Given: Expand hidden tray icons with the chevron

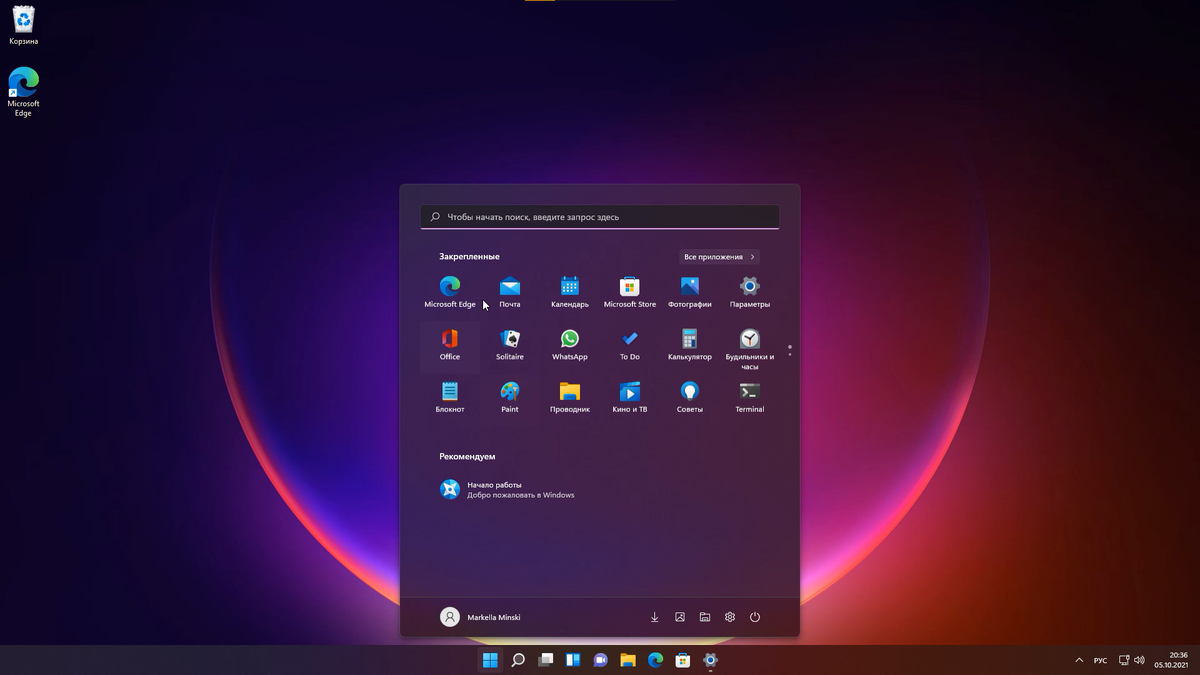Looking at the screenshot, I should (x=1079, y=660).
